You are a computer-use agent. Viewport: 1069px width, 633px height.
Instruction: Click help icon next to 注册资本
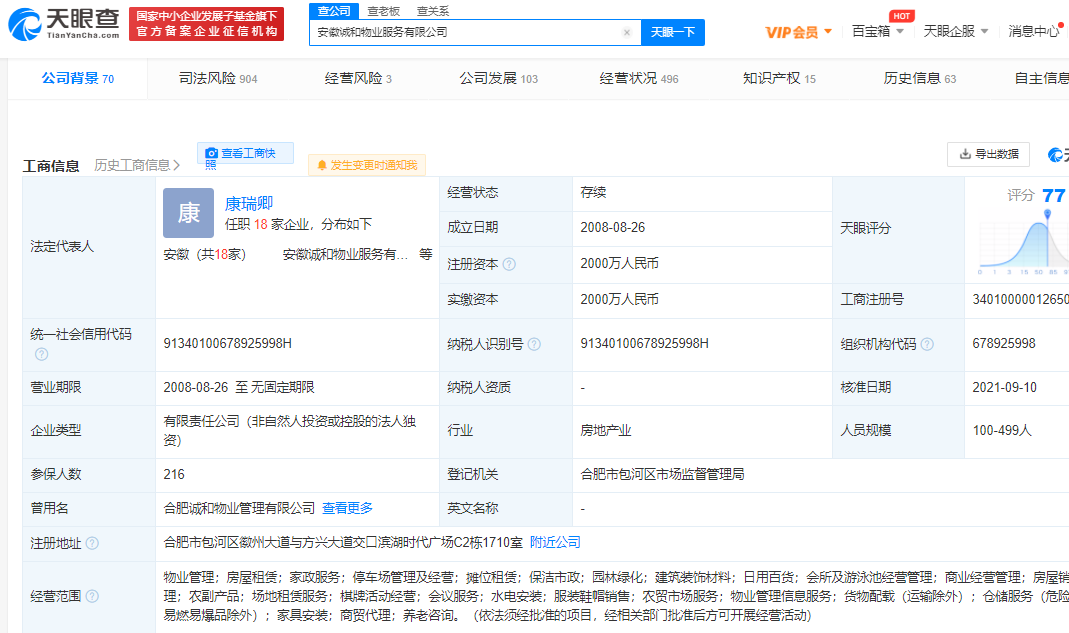[509, 265]
